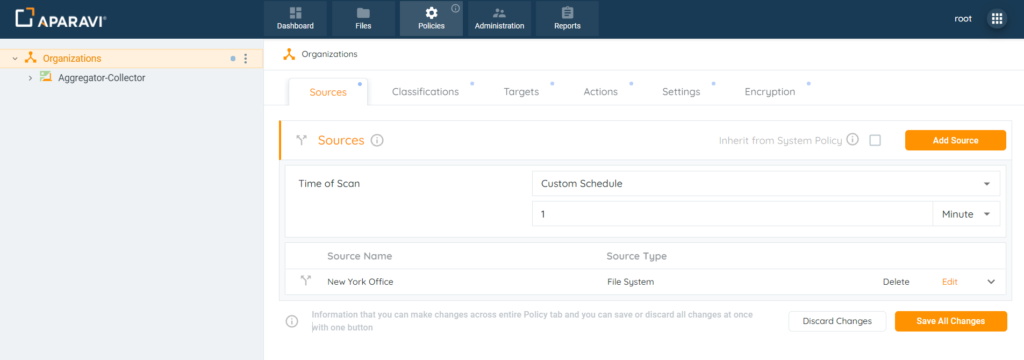The image size is (1024, 360).
Task: Click info icon next to Inherit from System Policy
Action: 852,140
